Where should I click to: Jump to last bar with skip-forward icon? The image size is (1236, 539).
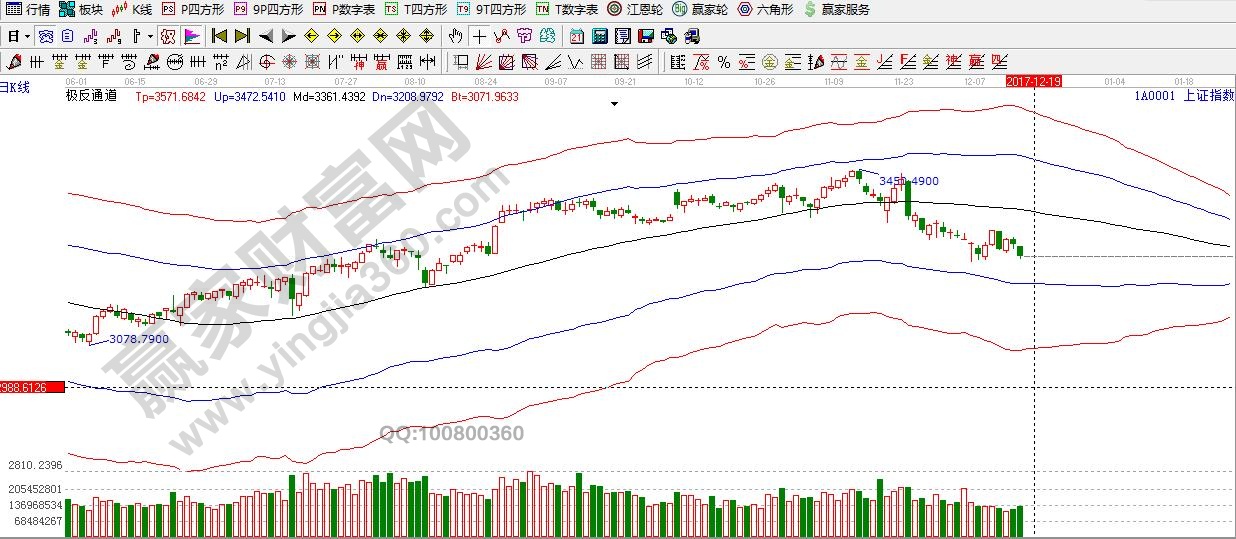pos(242,36)
